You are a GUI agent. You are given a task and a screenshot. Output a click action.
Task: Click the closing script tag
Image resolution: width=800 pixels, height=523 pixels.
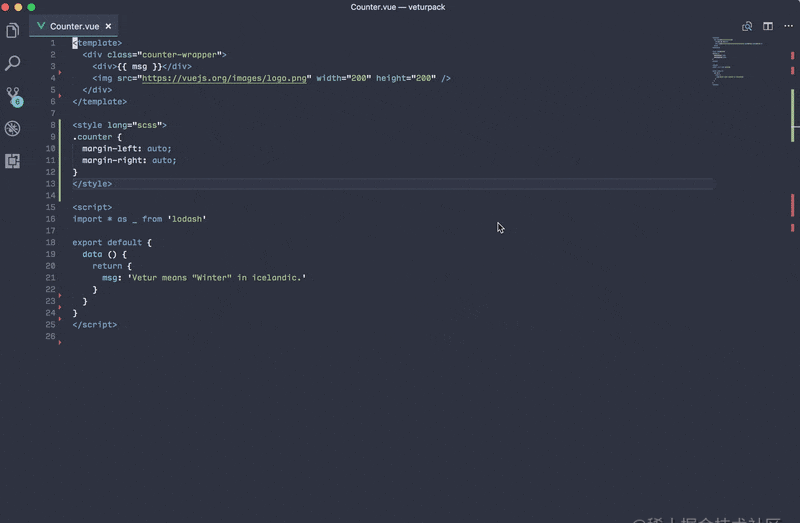pyautogui.click(x=94, y=325)
